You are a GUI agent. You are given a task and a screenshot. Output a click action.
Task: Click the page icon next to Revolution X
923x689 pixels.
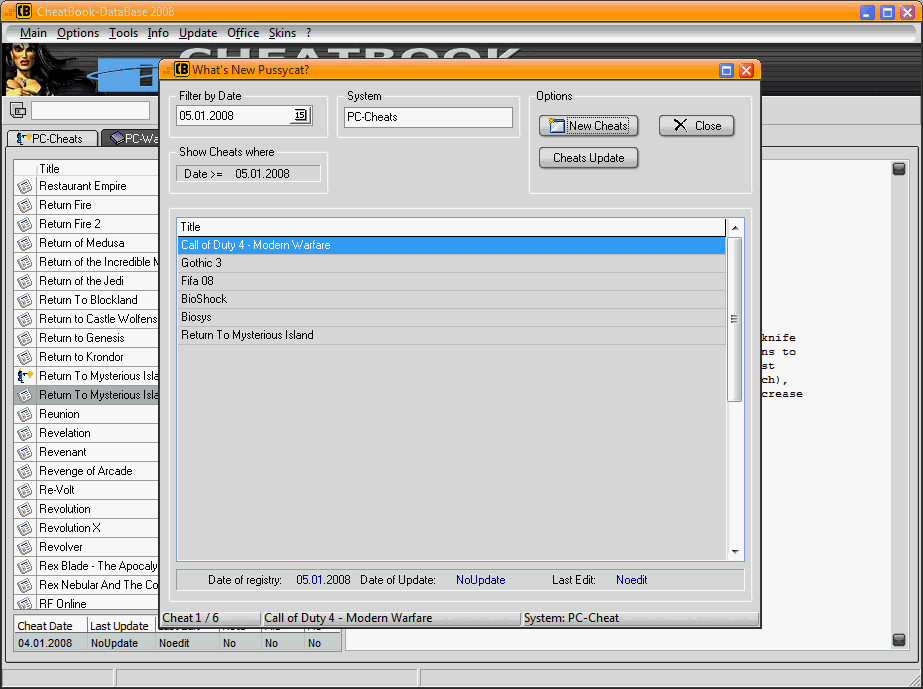(x=25, y=528)
